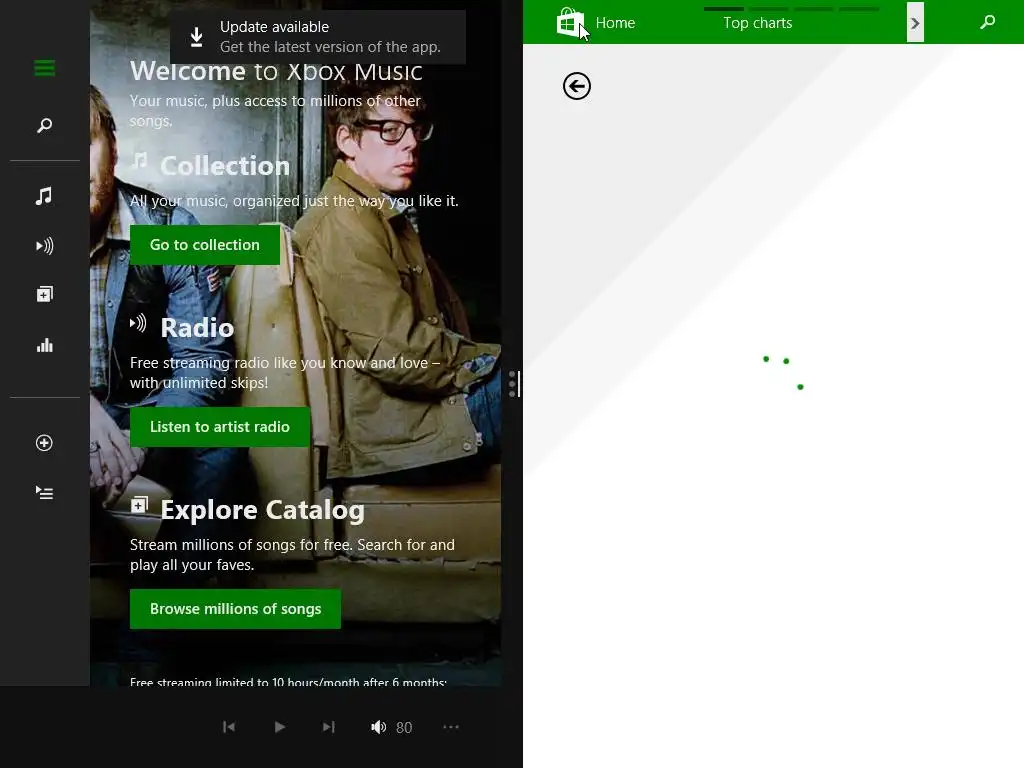Skip to the previous track
The height and width of the screenshot is (768, 1024).
[229, 727]
